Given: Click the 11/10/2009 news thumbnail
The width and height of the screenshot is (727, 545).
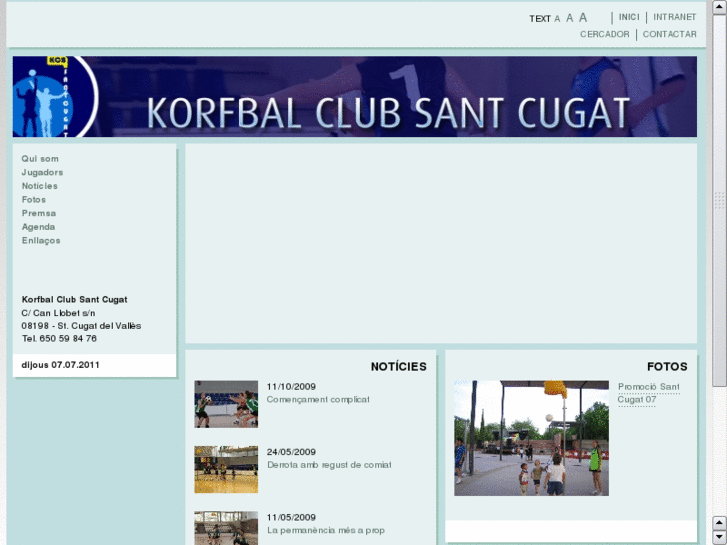Looking at the screenshot, I should [x=226, y=404].
